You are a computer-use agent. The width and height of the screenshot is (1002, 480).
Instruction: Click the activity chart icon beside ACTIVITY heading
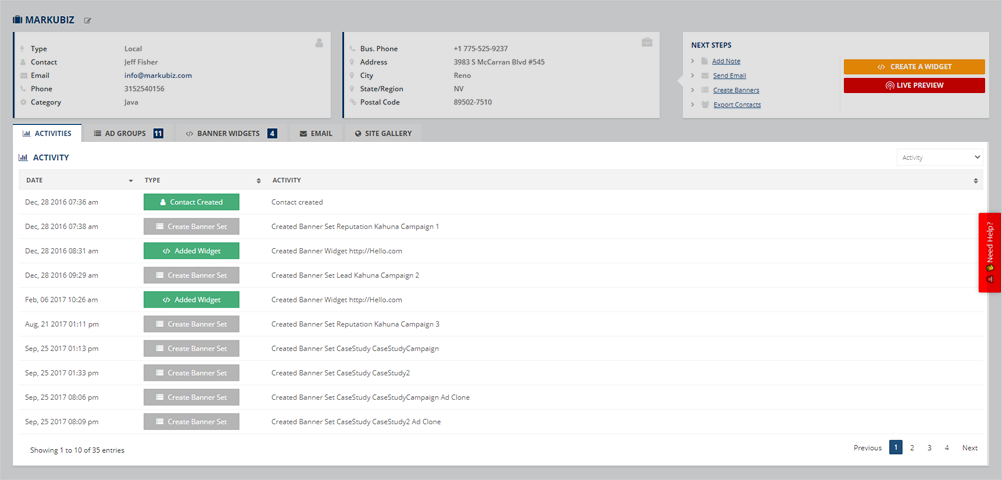click(23, 158)
